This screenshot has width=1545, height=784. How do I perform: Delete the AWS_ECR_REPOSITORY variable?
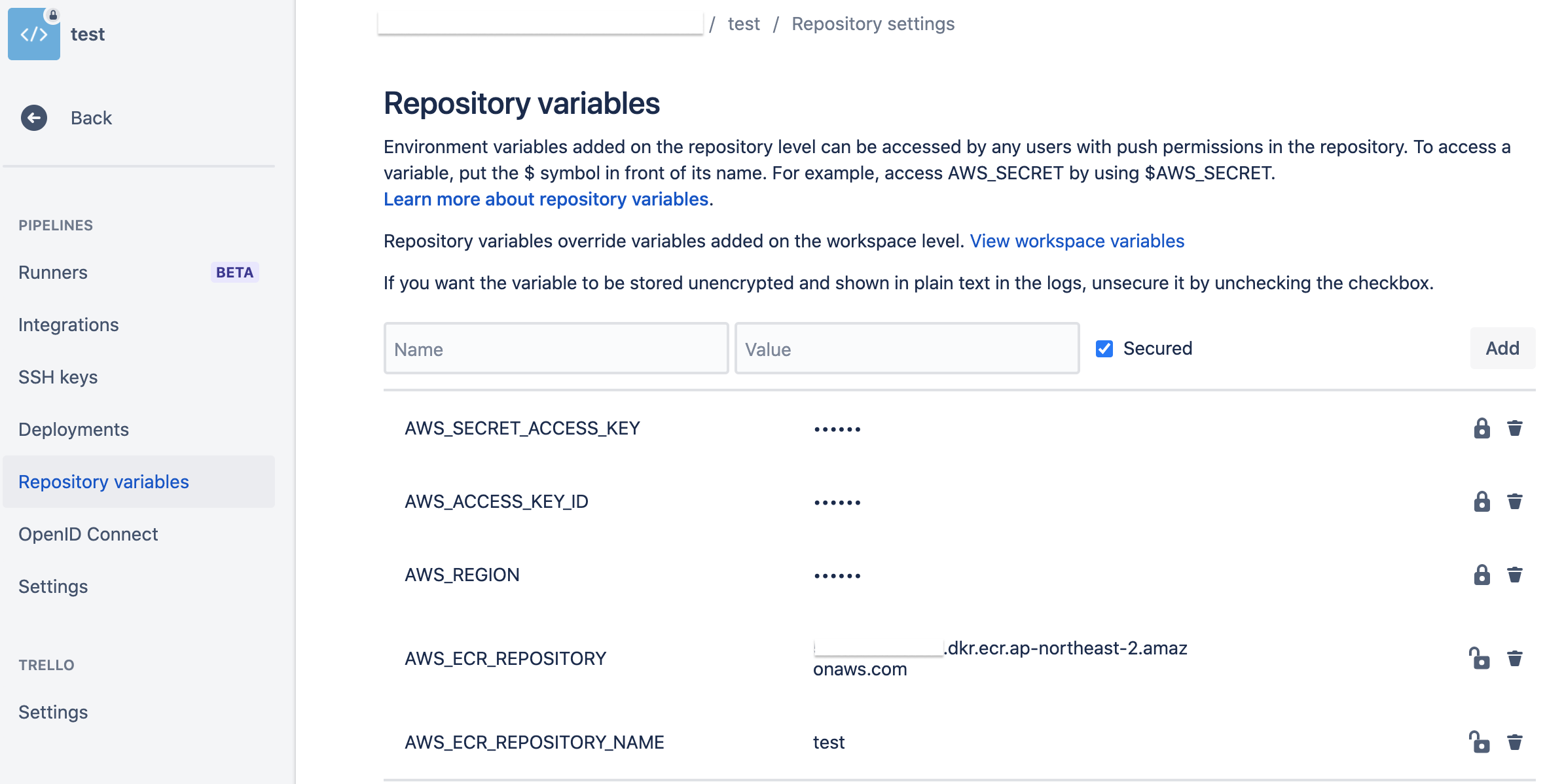coord(1514,658)
